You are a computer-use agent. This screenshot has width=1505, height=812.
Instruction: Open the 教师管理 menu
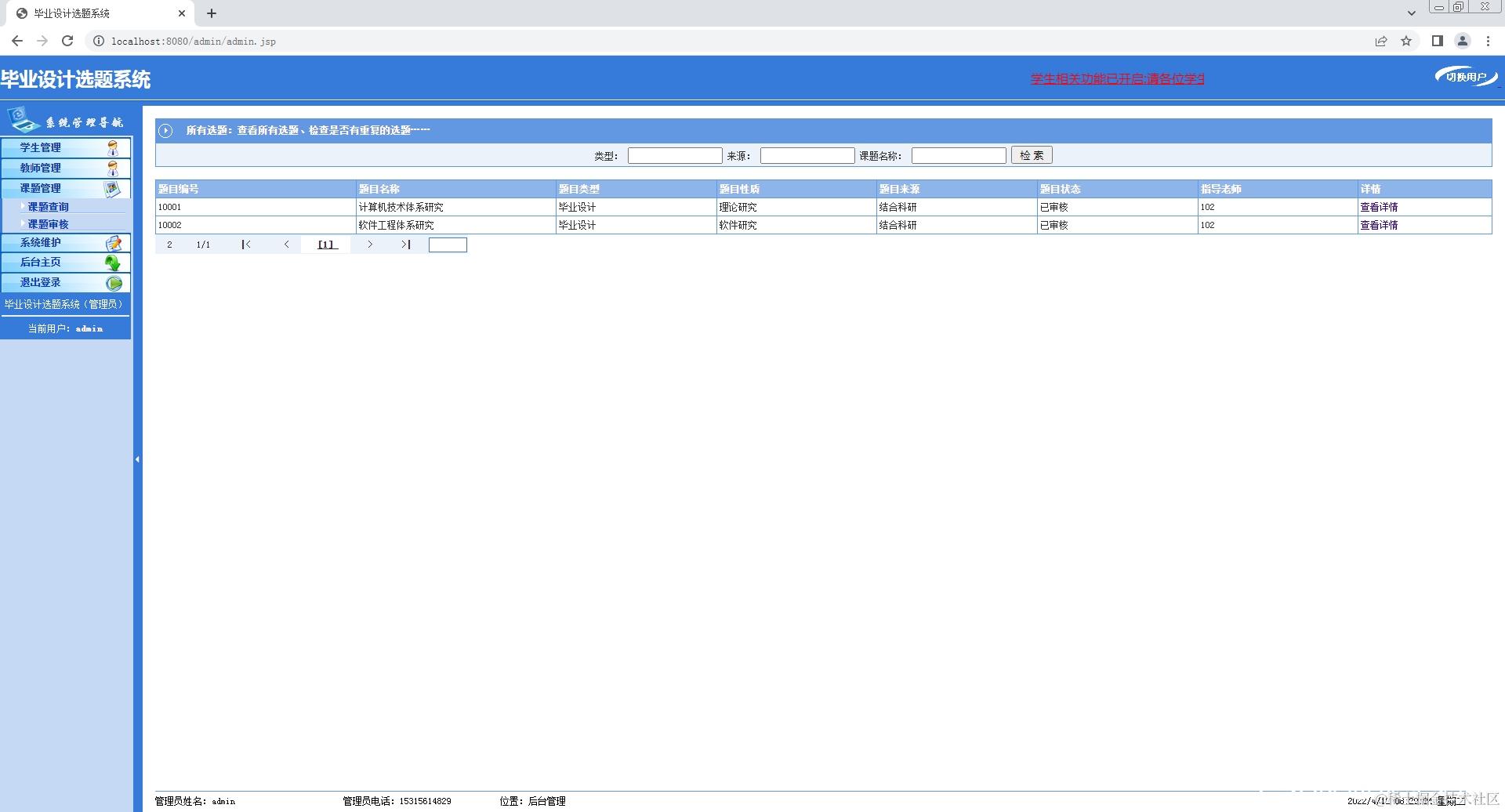[66, 168]
